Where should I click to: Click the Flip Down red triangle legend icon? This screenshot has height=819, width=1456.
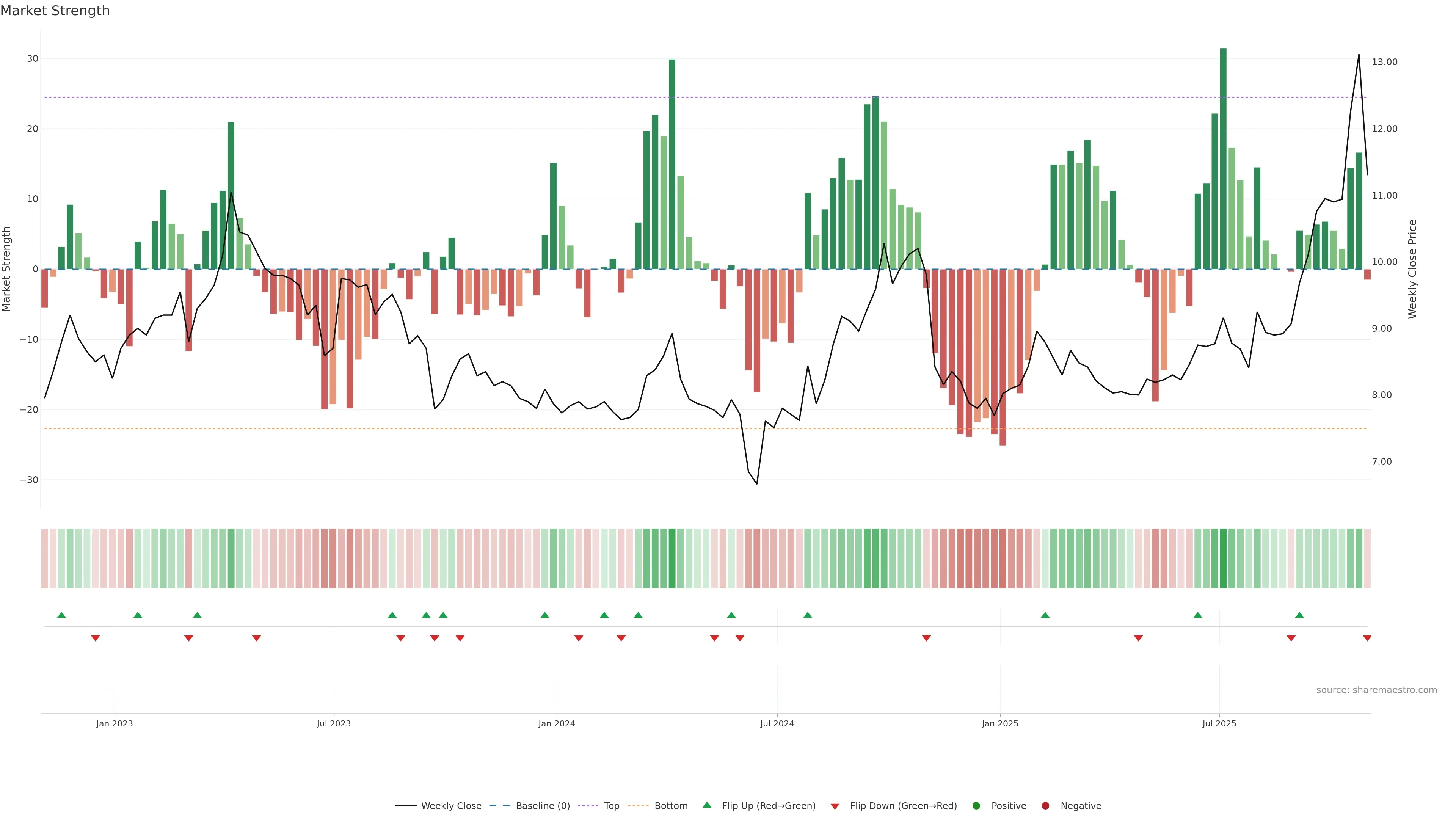(835, 806)
